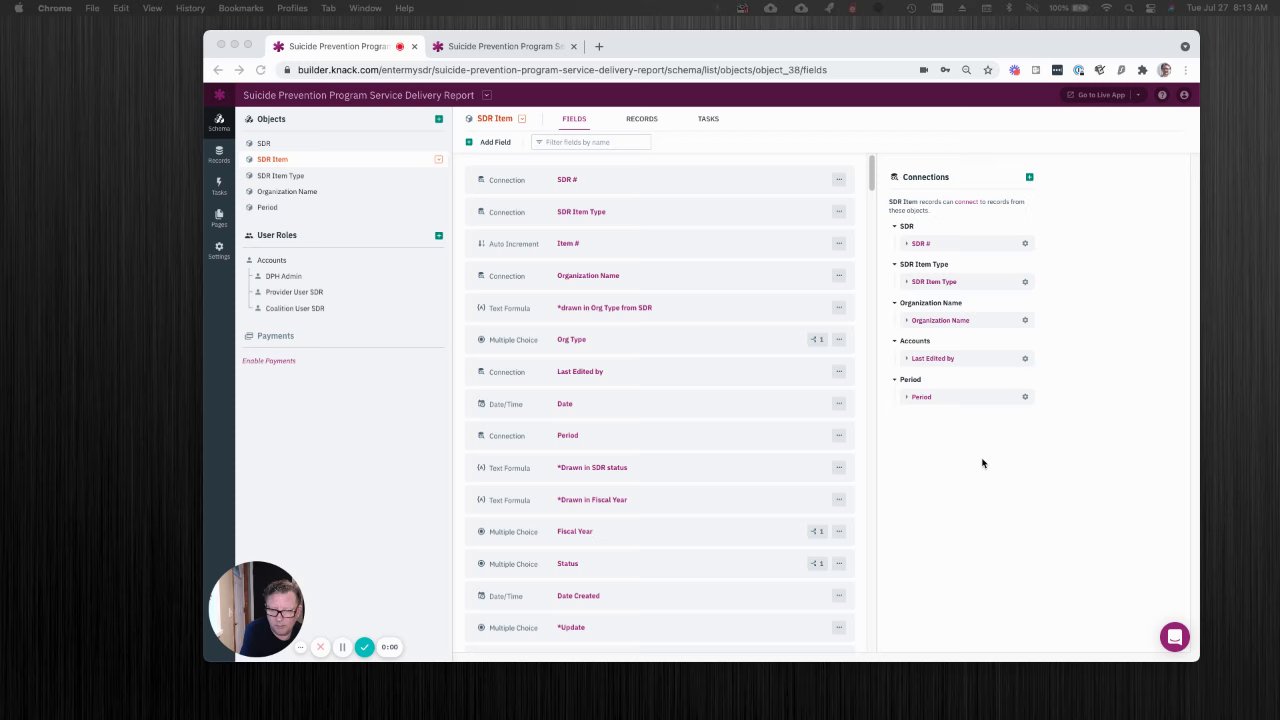The width and height of the screenshot is (1280, 720).
Task: Collapse the Organization Name connections group
Action: point(895,303)
